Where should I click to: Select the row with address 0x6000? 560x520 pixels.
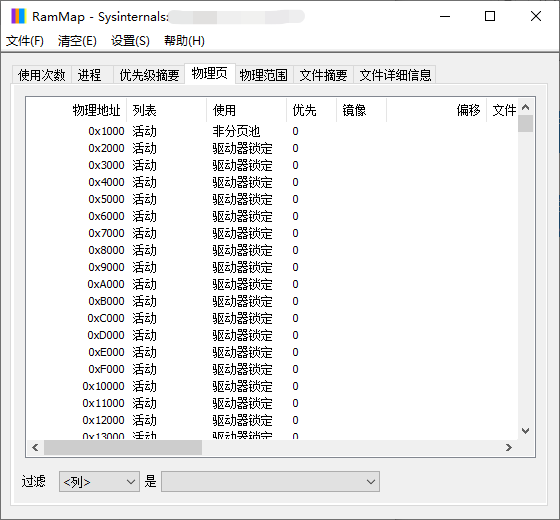pos(271,216)
